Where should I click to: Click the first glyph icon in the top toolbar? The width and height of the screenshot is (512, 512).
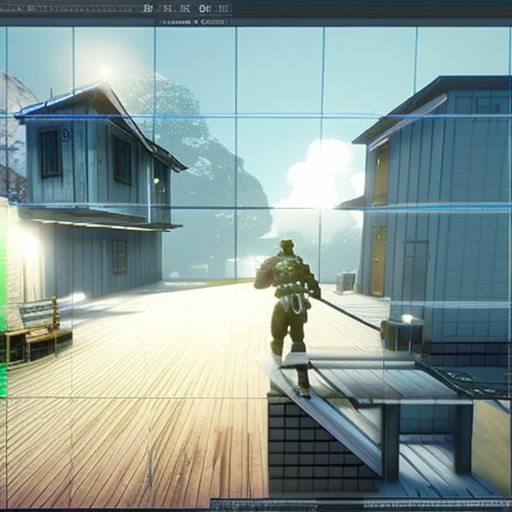148,8
